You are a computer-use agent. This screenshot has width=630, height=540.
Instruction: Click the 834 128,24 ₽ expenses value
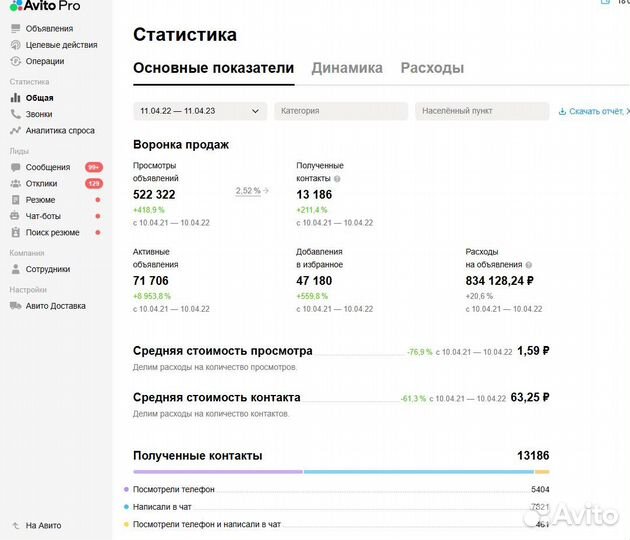[500, 280]
